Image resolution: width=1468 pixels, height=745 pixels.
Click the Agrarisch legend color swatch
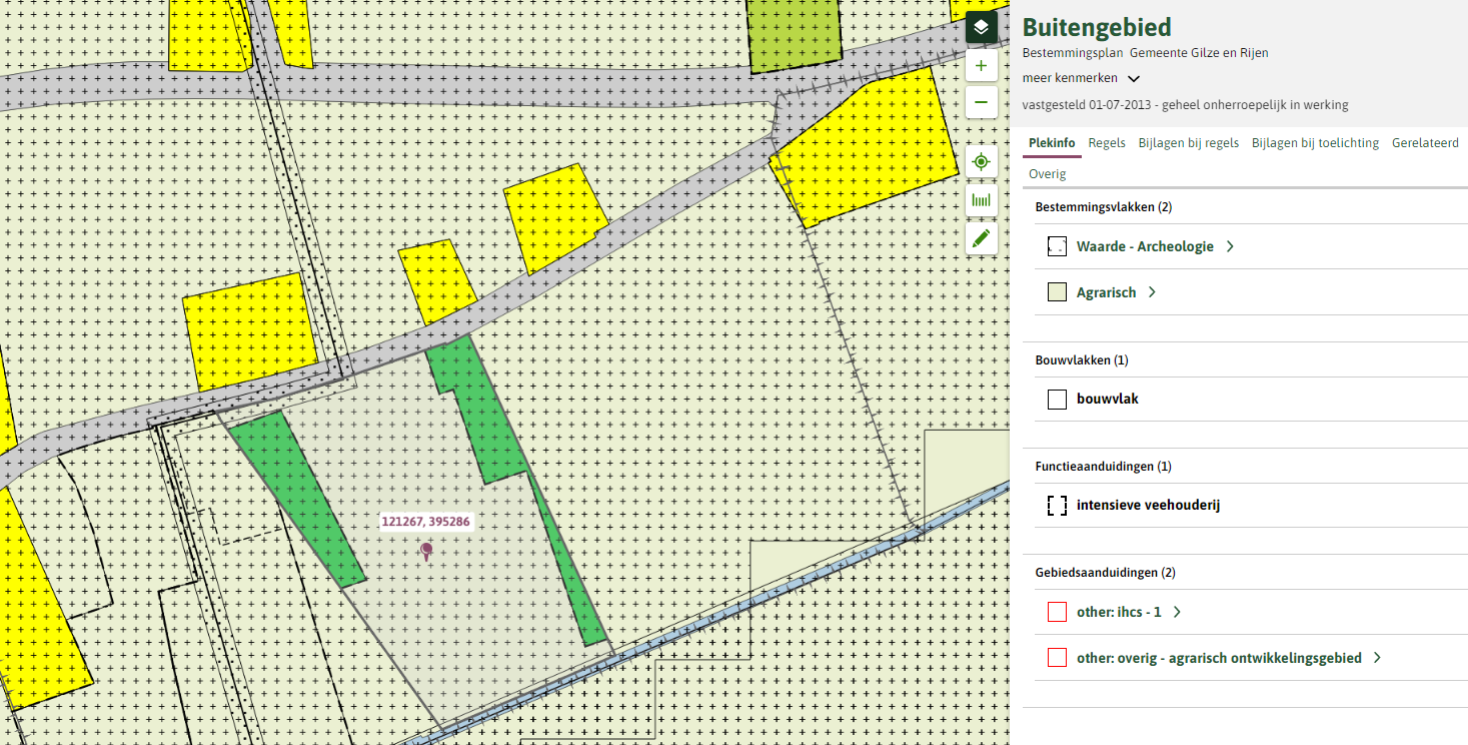pos(1057,292)
